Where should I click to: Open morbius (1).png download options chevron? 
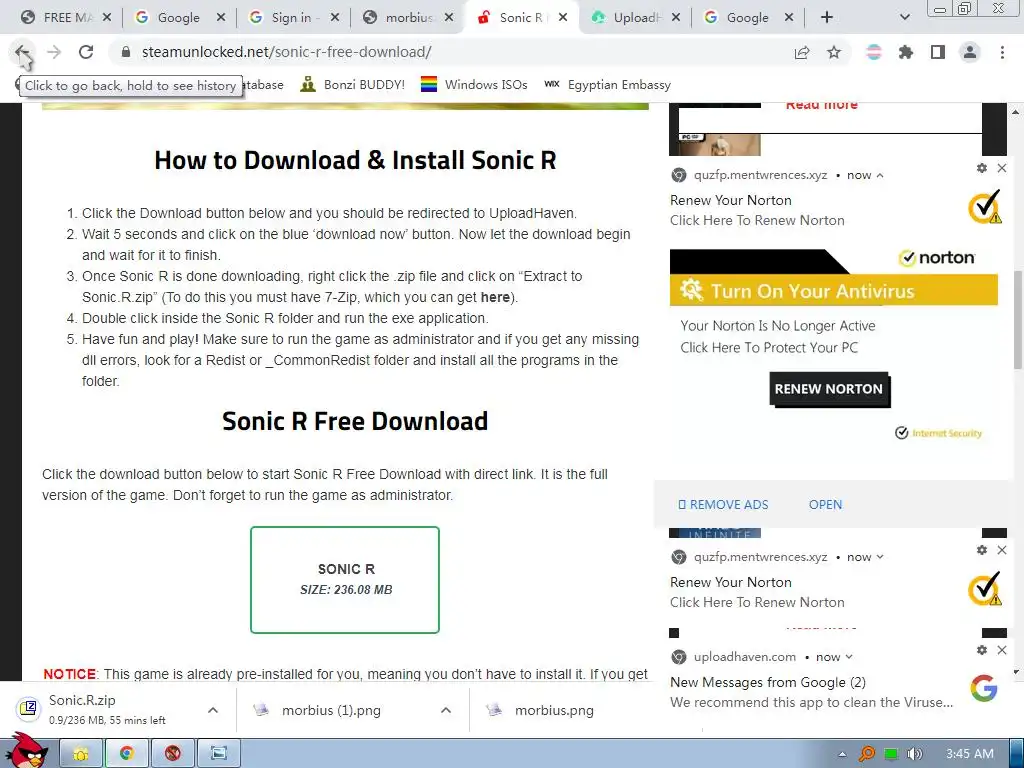[x=446, y=710]
